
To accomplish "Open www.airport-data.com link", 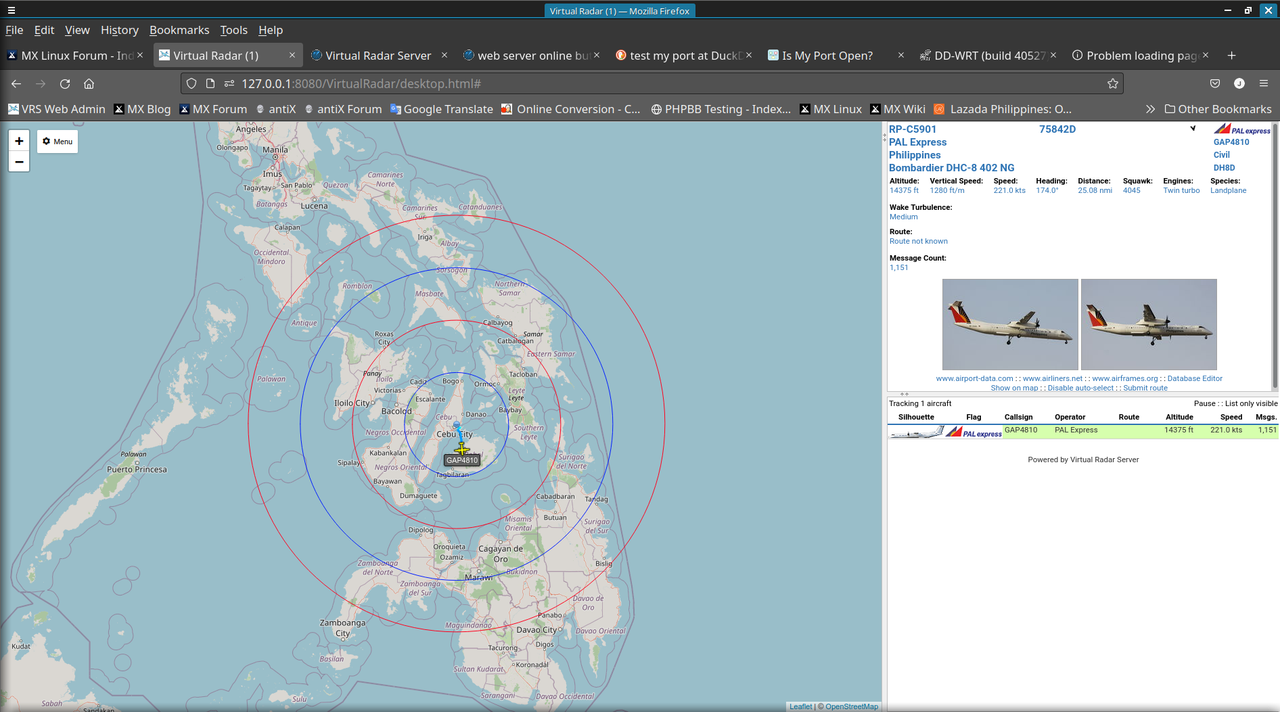I will [974, 379].
